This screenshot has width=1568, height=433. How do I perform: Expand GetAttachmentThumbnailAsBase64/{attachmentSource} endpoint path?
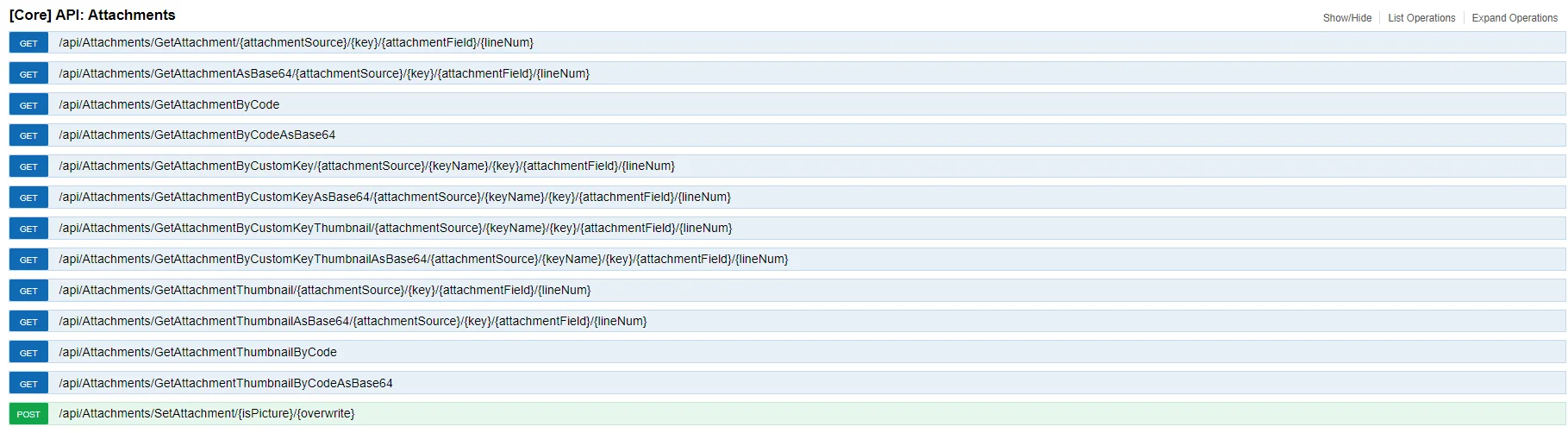(x=353, y=322)
